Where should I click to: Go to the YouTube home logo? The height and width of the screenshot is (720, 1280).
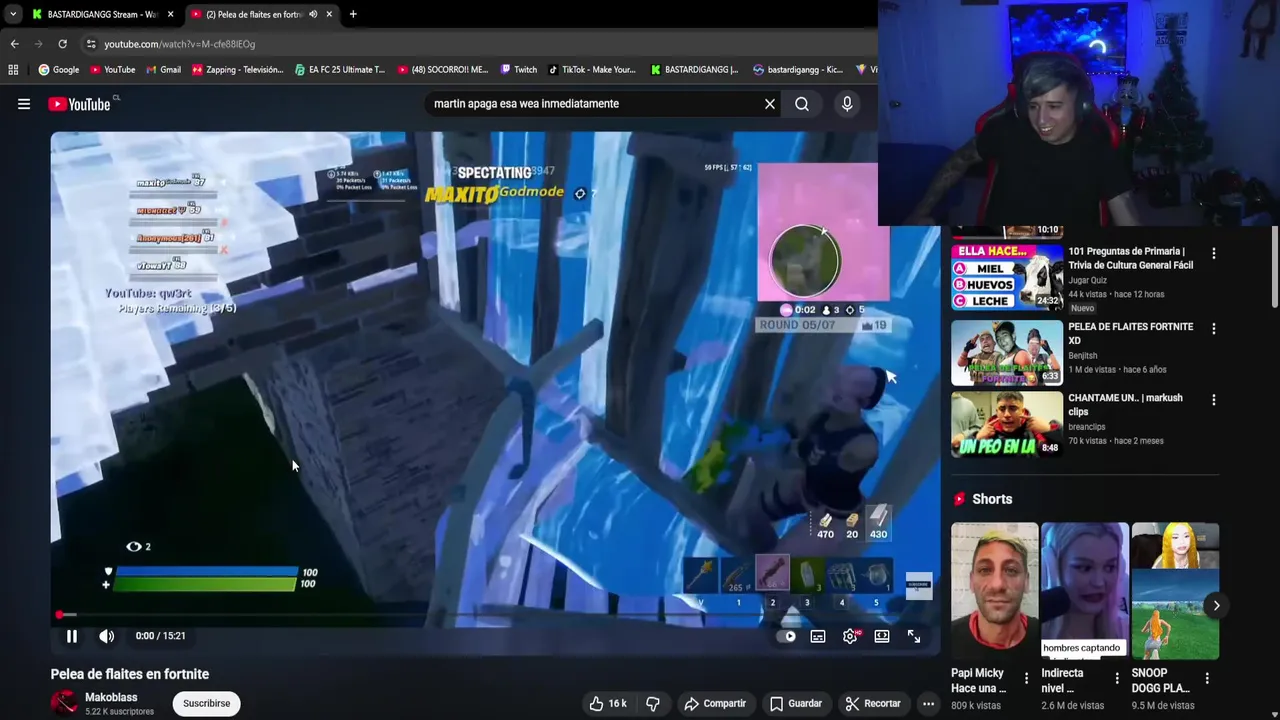(x=79, y=104)
